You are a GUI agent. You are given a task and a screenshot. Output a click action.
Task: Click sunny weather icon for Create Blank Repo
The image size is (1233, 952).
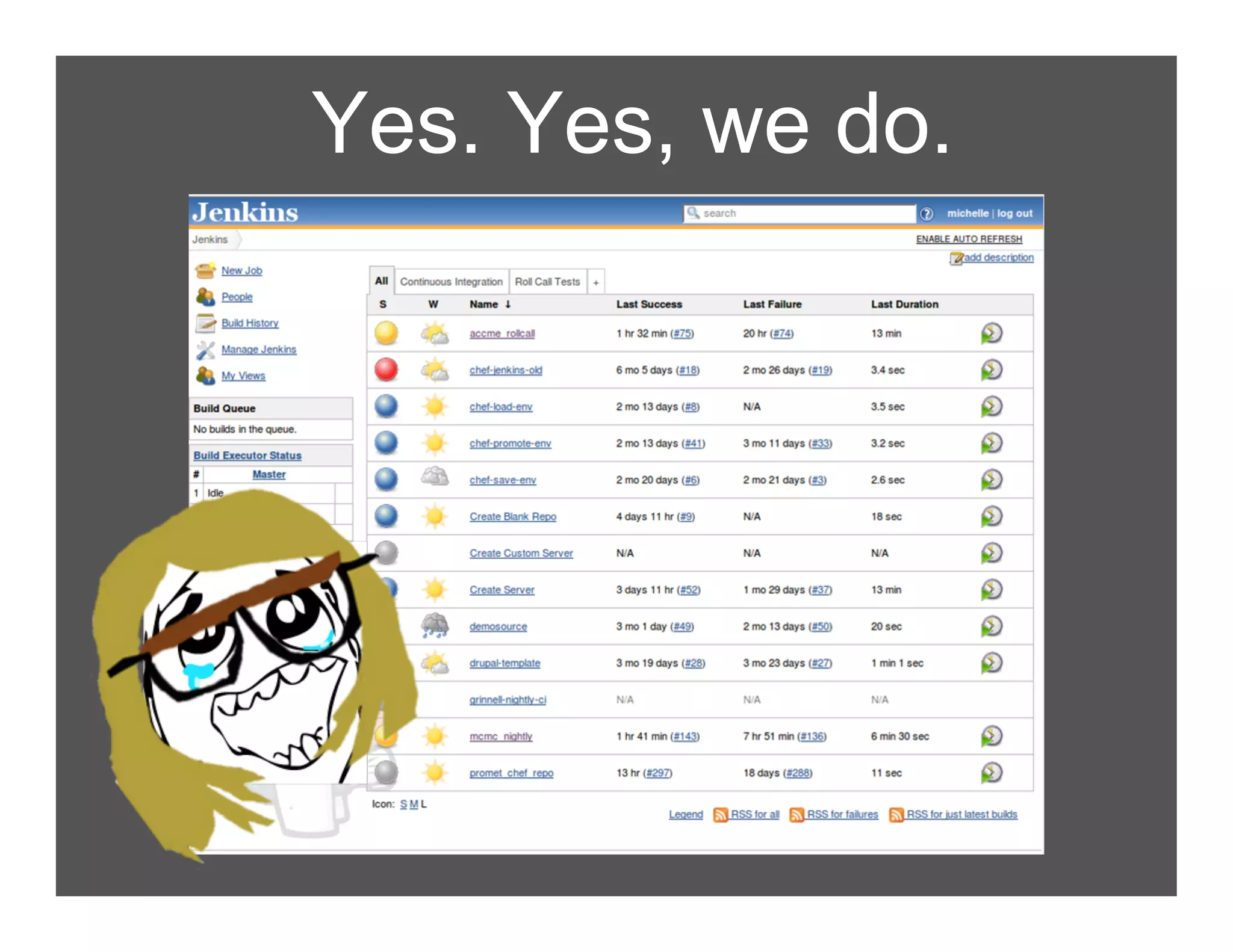[434, 516]
